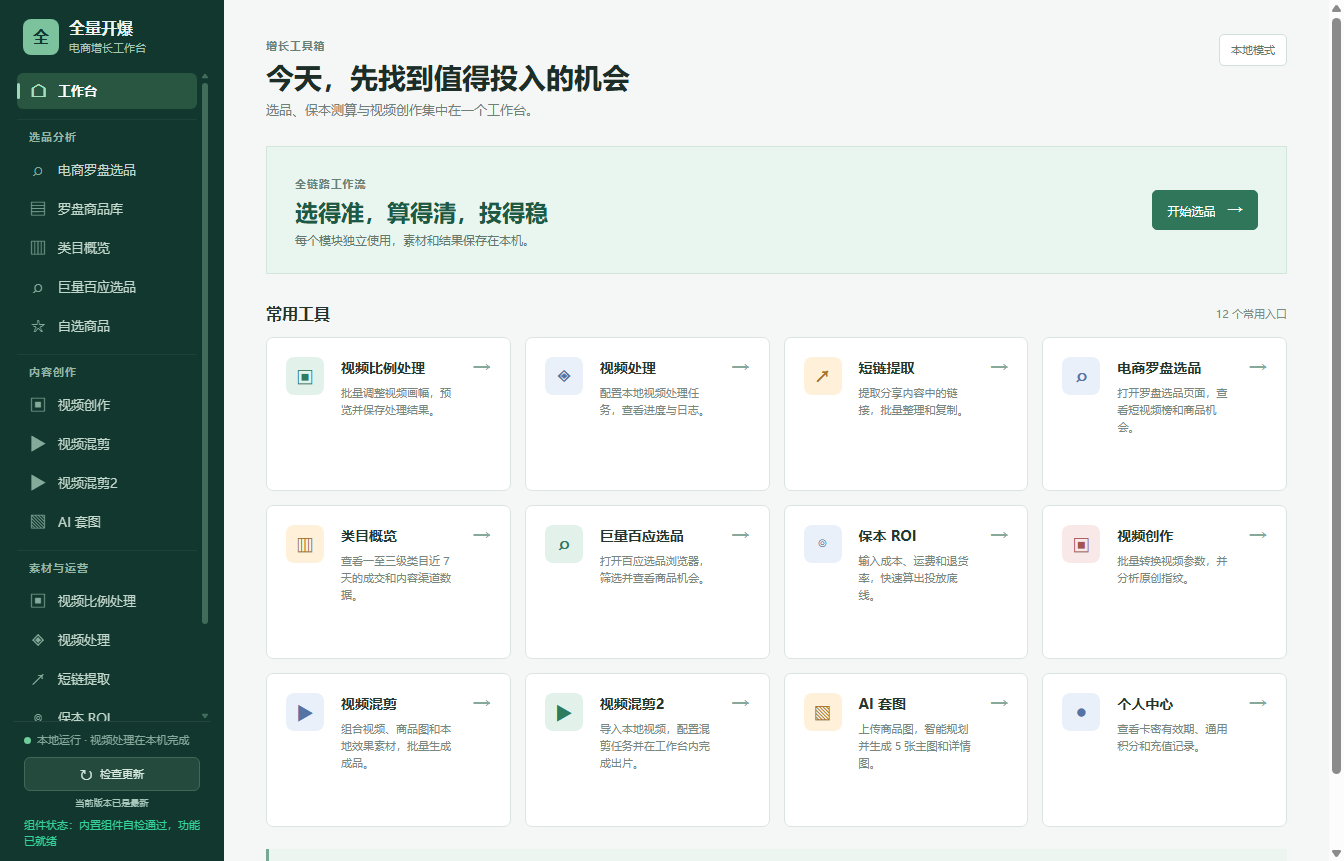Select 巨量百应选品 in the sidebar

tap(107, 287)
